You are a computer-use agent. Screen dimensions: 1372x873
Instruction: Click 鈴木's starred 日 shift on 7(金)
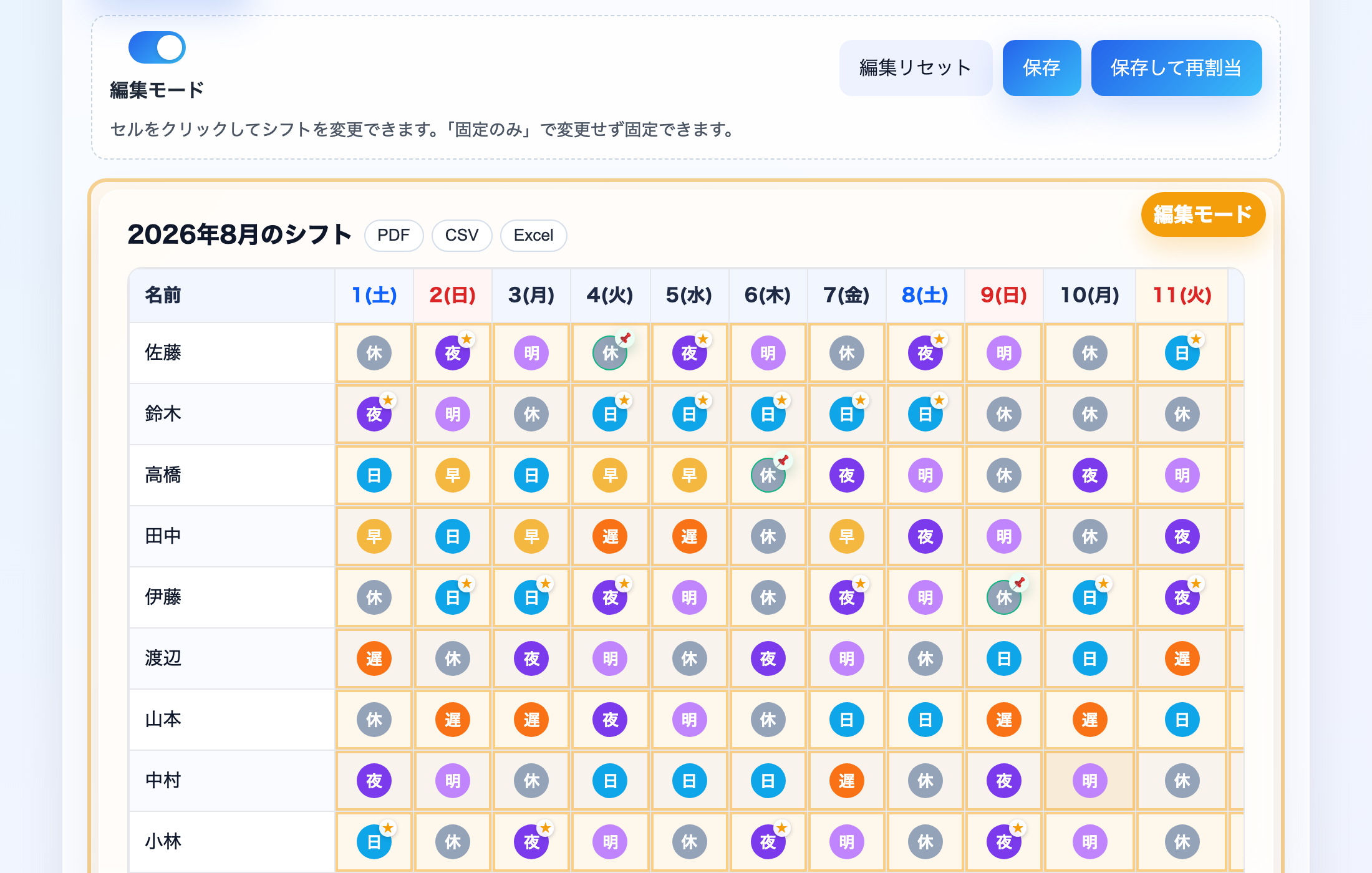pyautogui.click(x=847, y=414)
